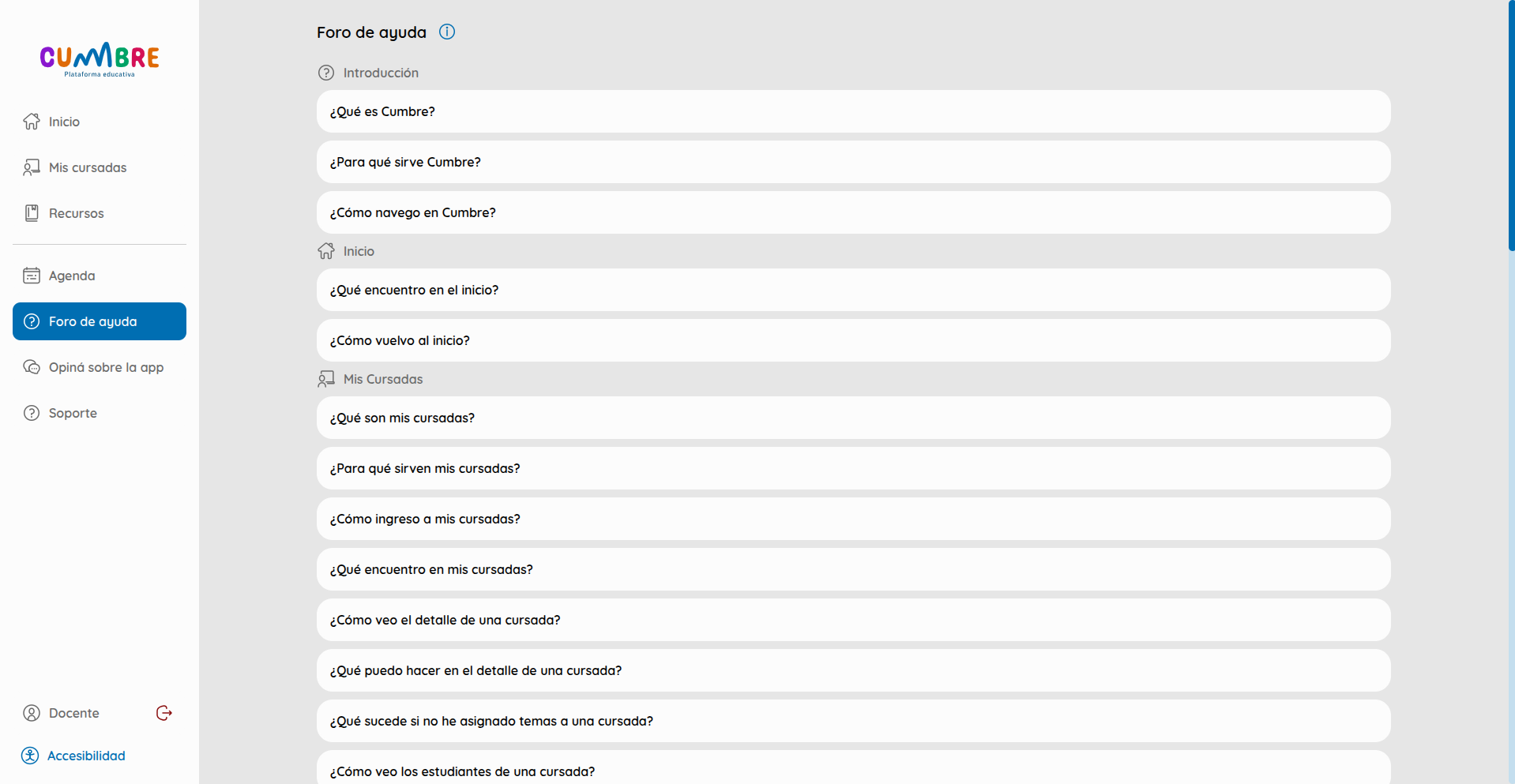Click the logout icon next to Docente
Image resolution: width=1515 pixels, height=784 pixels.
[x=164, y=713]
